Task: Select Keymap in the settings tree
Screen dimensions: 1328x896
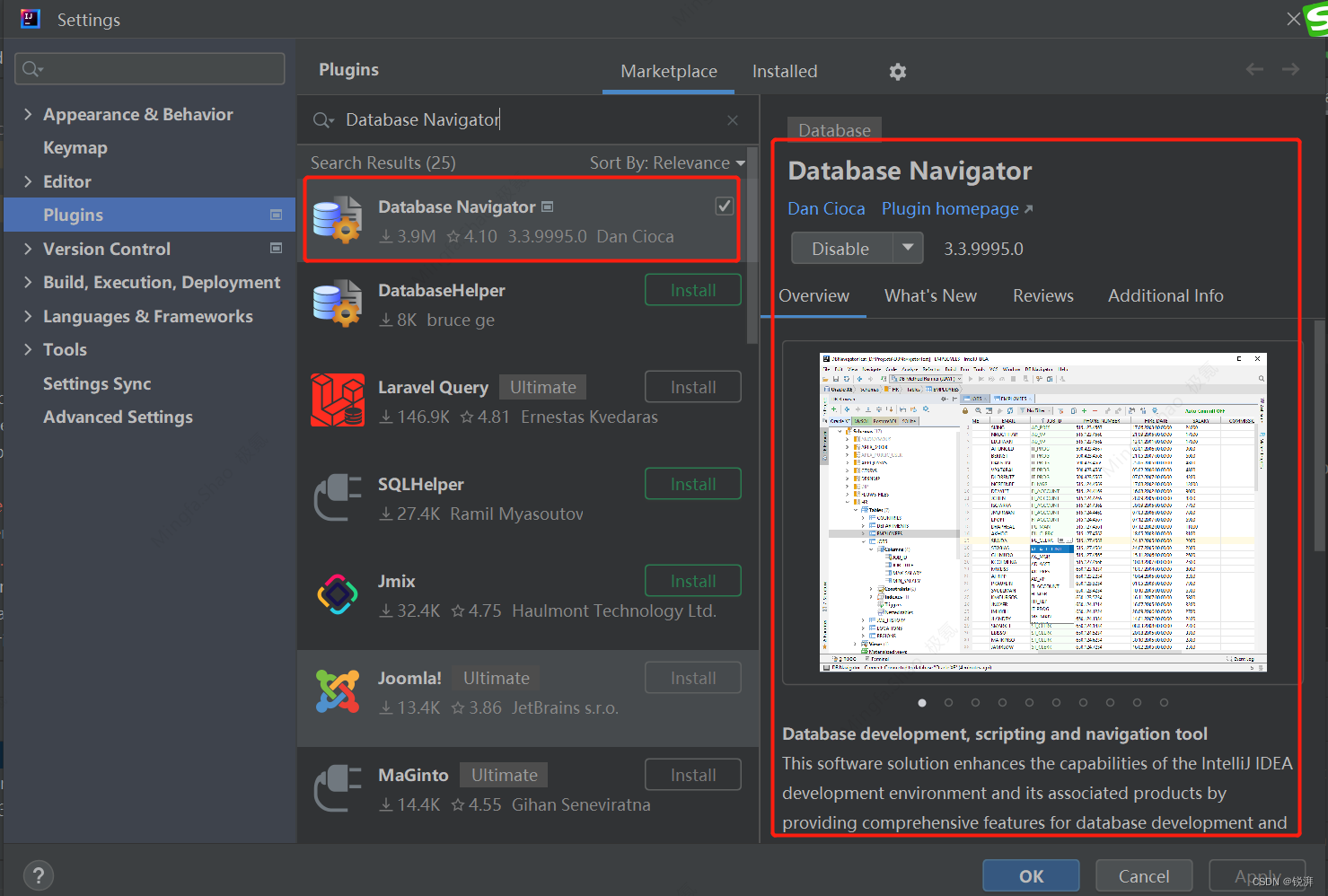Action: point(75,147)
